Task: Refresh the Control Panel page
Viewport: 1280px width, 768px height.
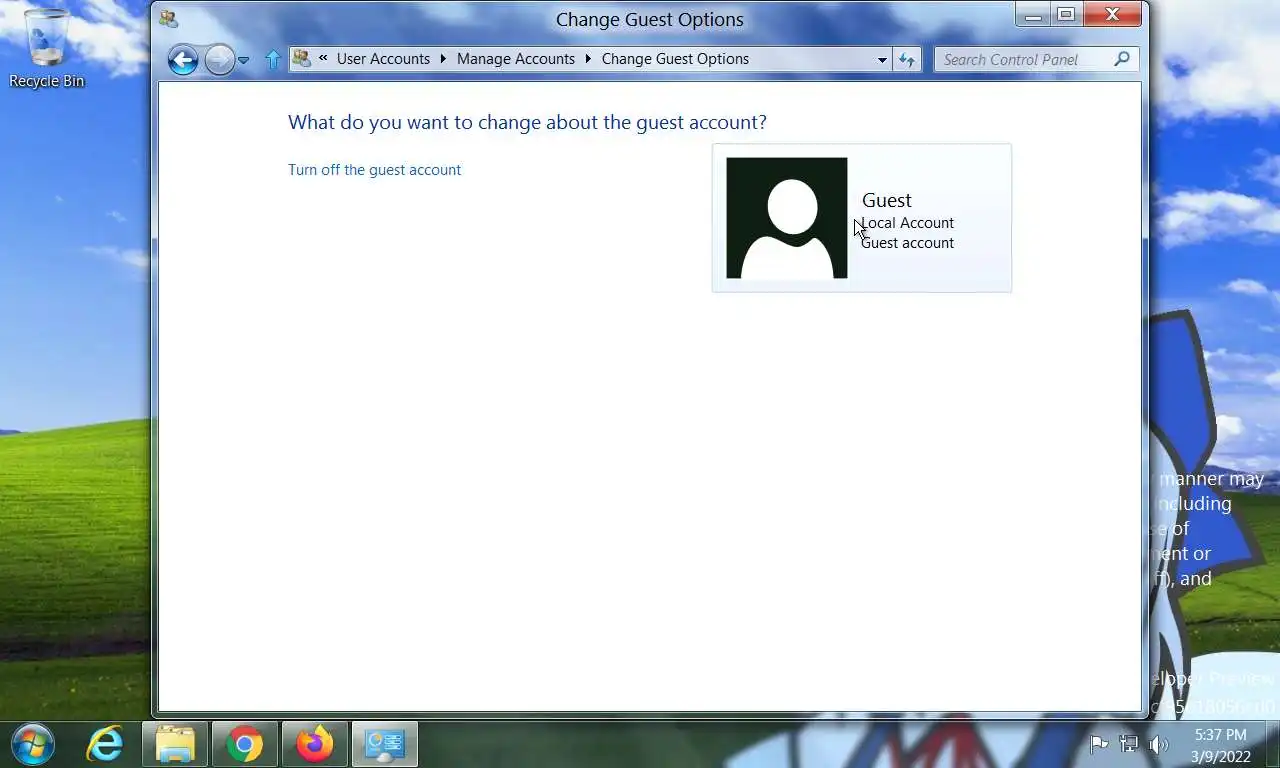Action: tap(907, 60)
